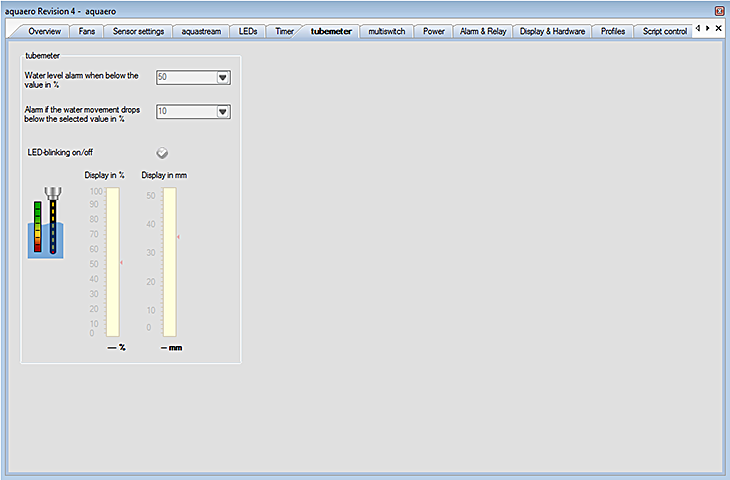Viewport: 730px width, 480px height.
Task: Click the Display in mm level gauge
Action: click(x=170, y=262)
